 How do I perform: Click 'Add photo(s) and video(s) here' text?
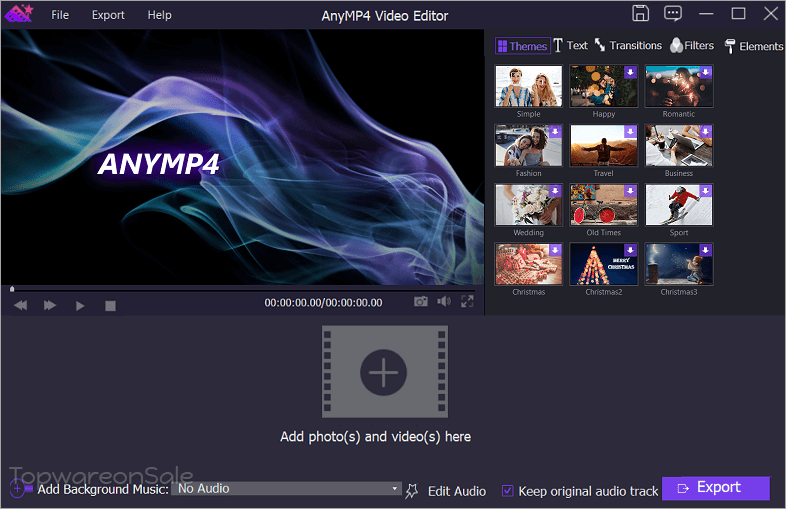375,437
